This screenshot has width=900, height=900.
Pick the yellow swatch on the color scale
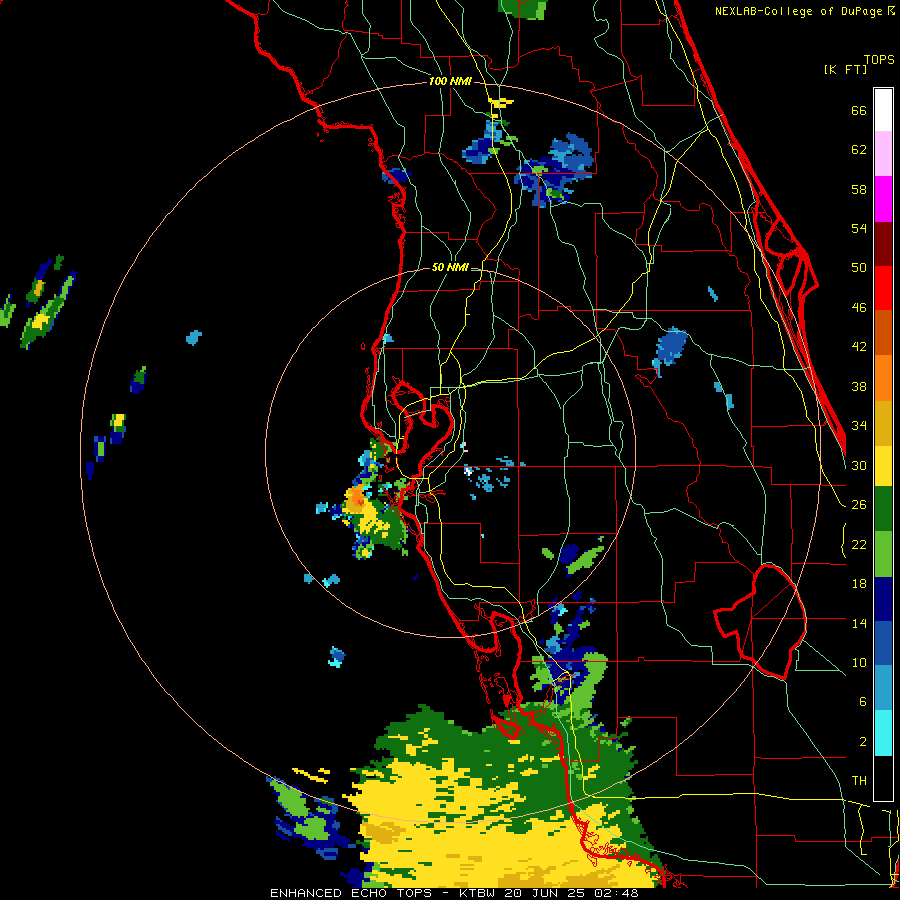click(883, 465)
